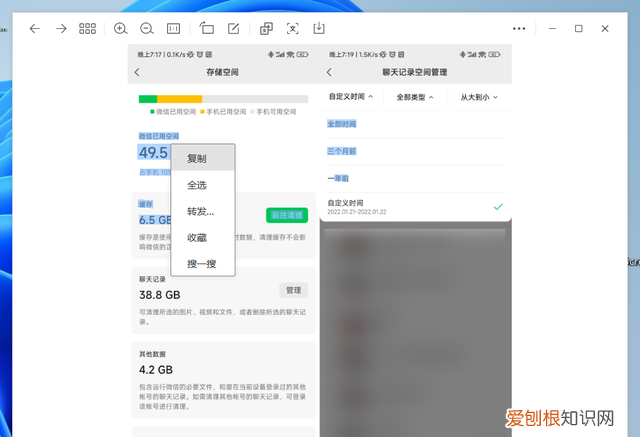Edit the image with pencil icon
640x437 pixels.
(x=233, y=29)
